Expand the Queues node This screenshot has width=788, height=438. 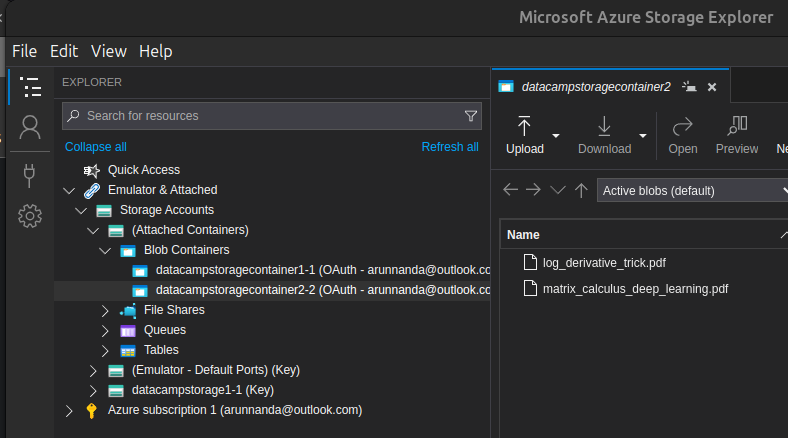105,331
